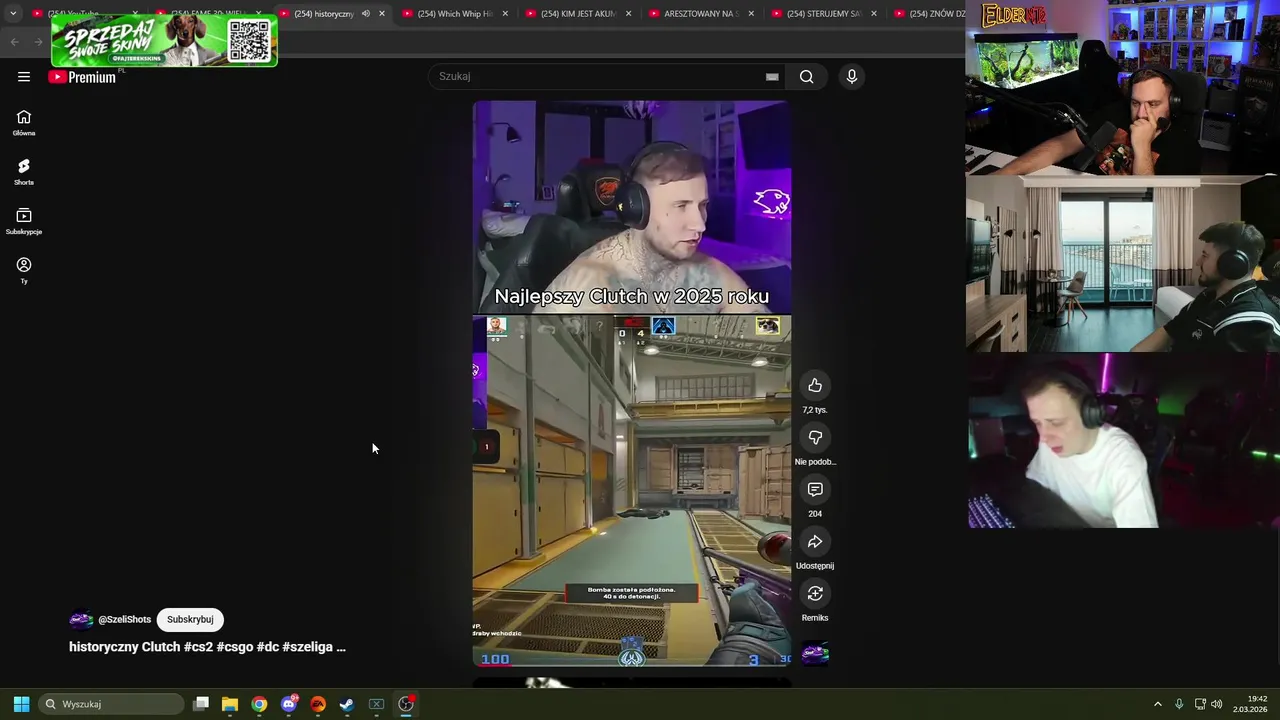This screenshot has width=1280, height=720.
Task: Open Shorts from the sidebar
Action: coord(24,172)
